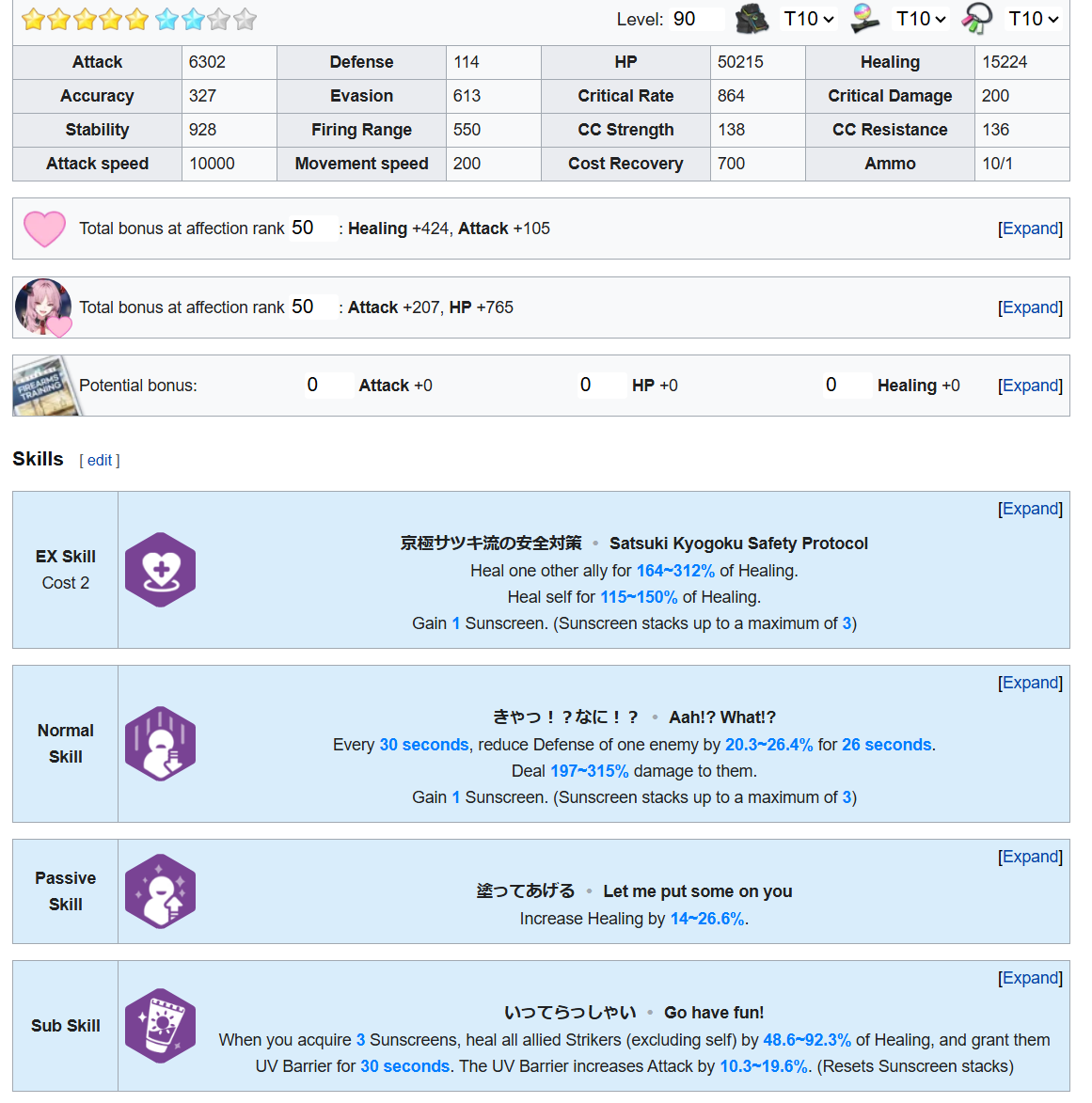The width and height of the screenshot is (1092, 1103).
Task: Expand the Potential bonus row
Action: pyautogui.click(x=1030, y=386)
